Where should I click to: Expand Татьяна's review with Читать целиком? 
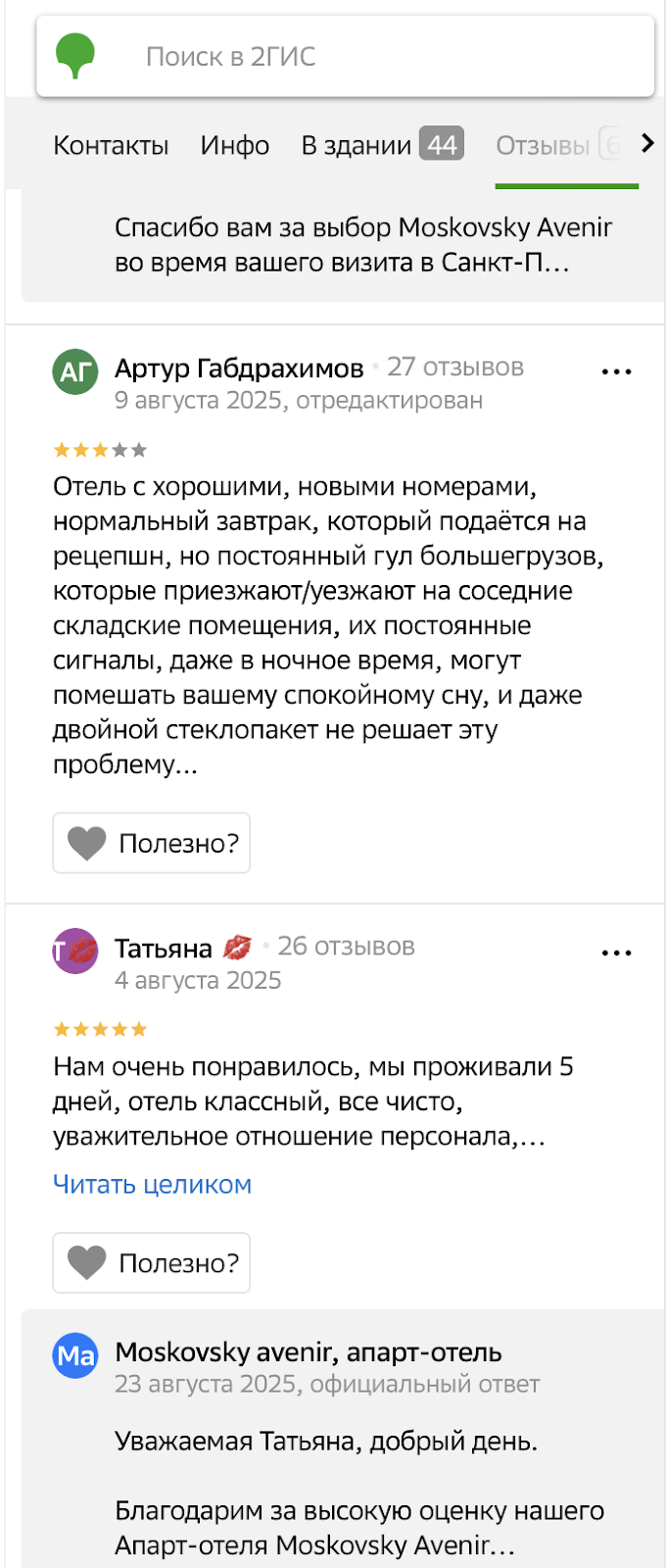point(152,1184)
